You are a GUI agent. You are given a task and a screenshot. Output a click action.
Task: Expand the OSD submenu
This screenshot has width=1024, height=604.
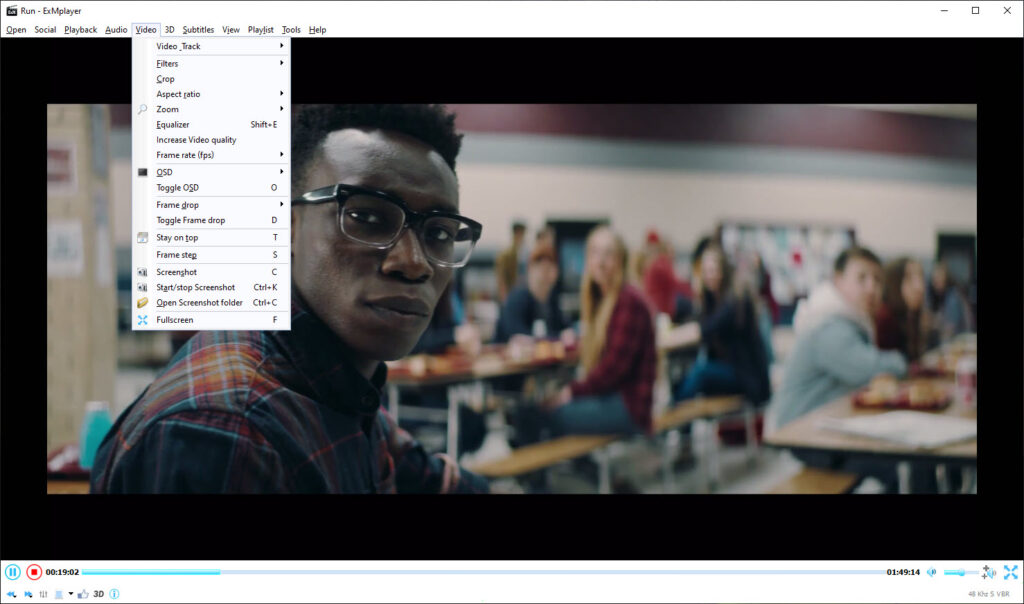pyautogui.click(x=212, y=172)
